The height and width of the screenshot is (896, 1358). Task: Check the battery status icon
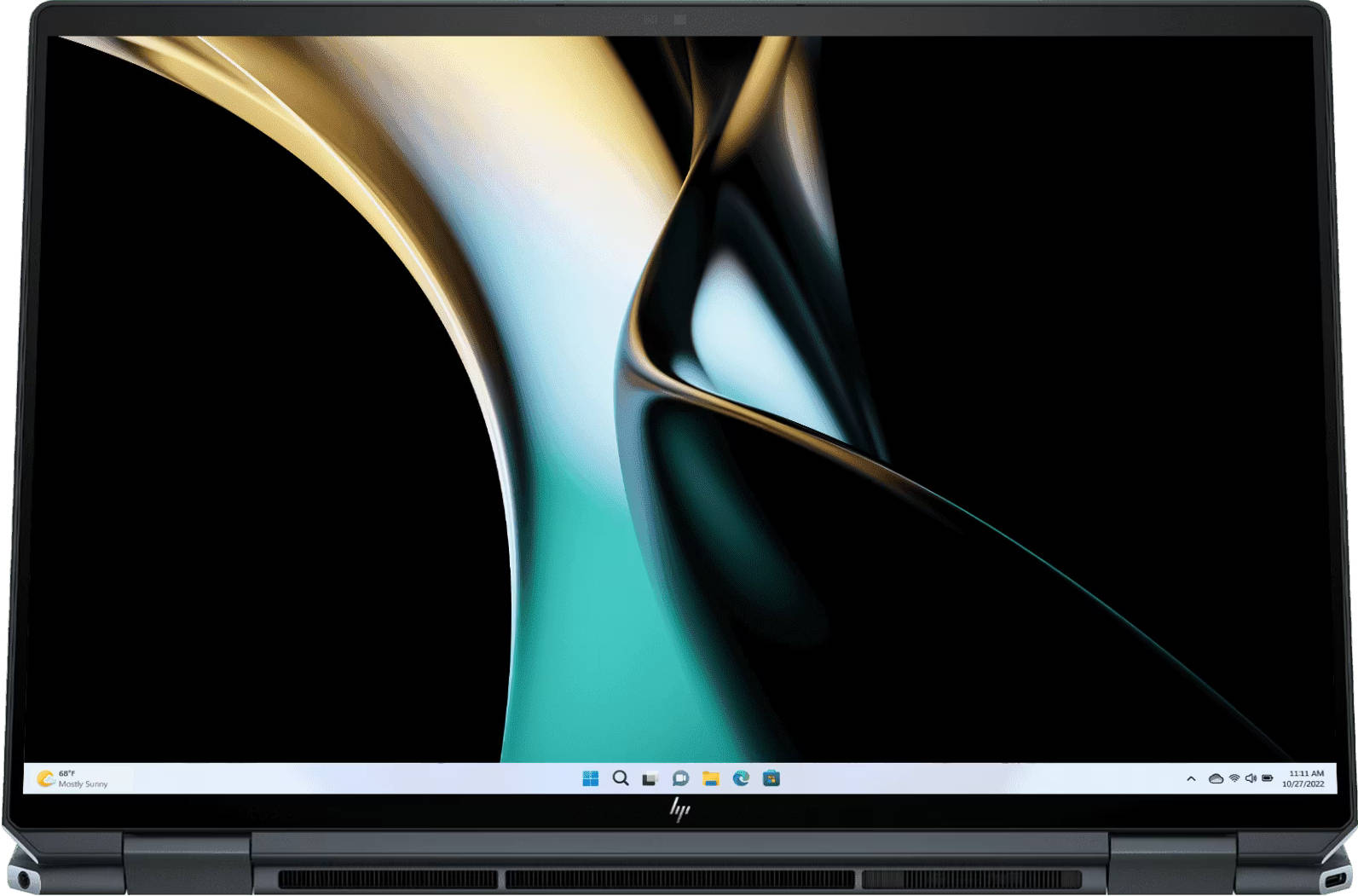(1268, 778)
